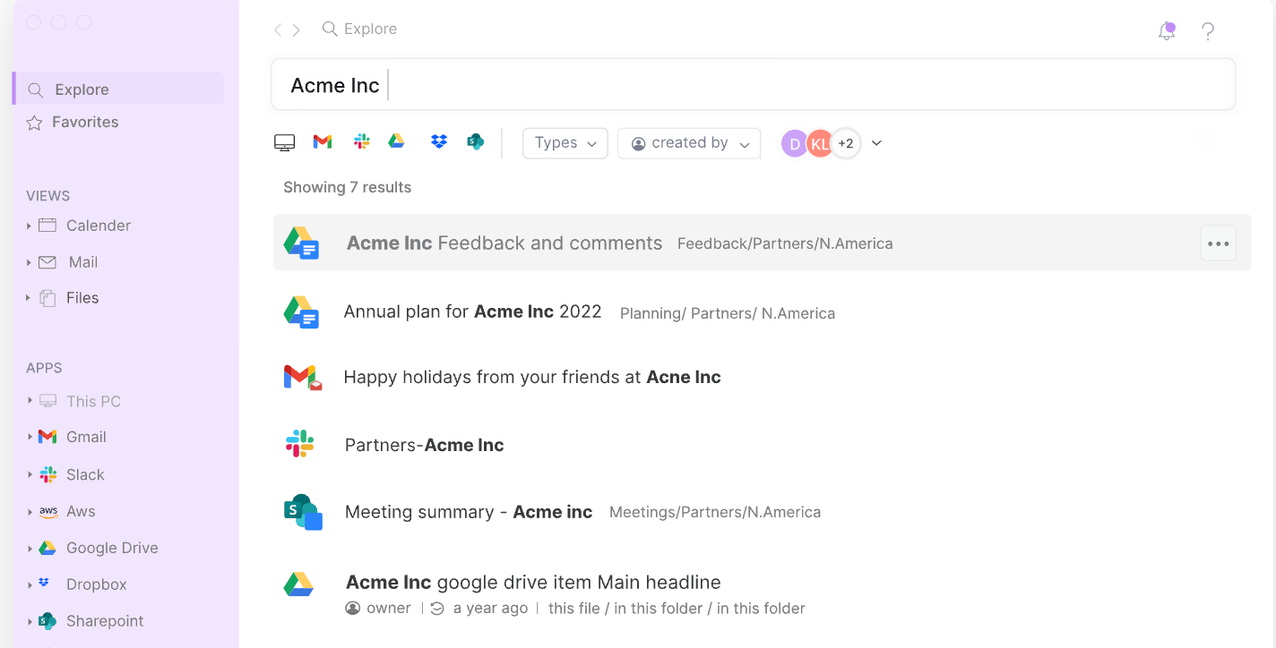Open the Types dropdown
1276x648 pixels.
tap(565, 143)
